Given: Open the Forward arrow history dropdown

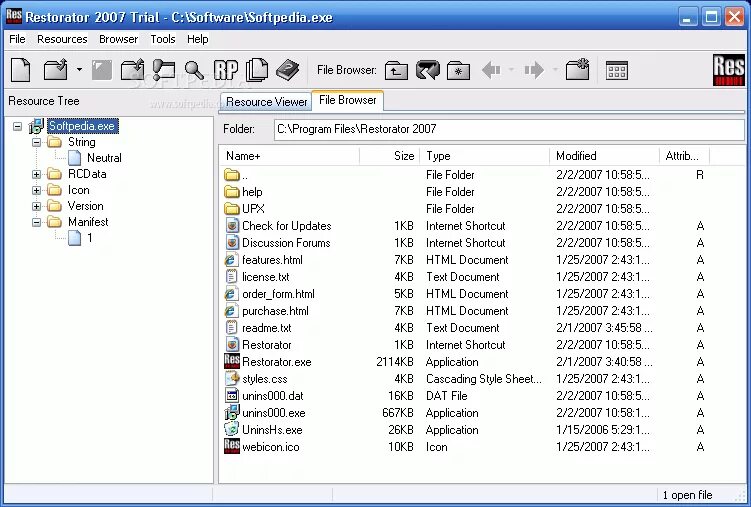Looking at the screenshot, I should [555, 70].
